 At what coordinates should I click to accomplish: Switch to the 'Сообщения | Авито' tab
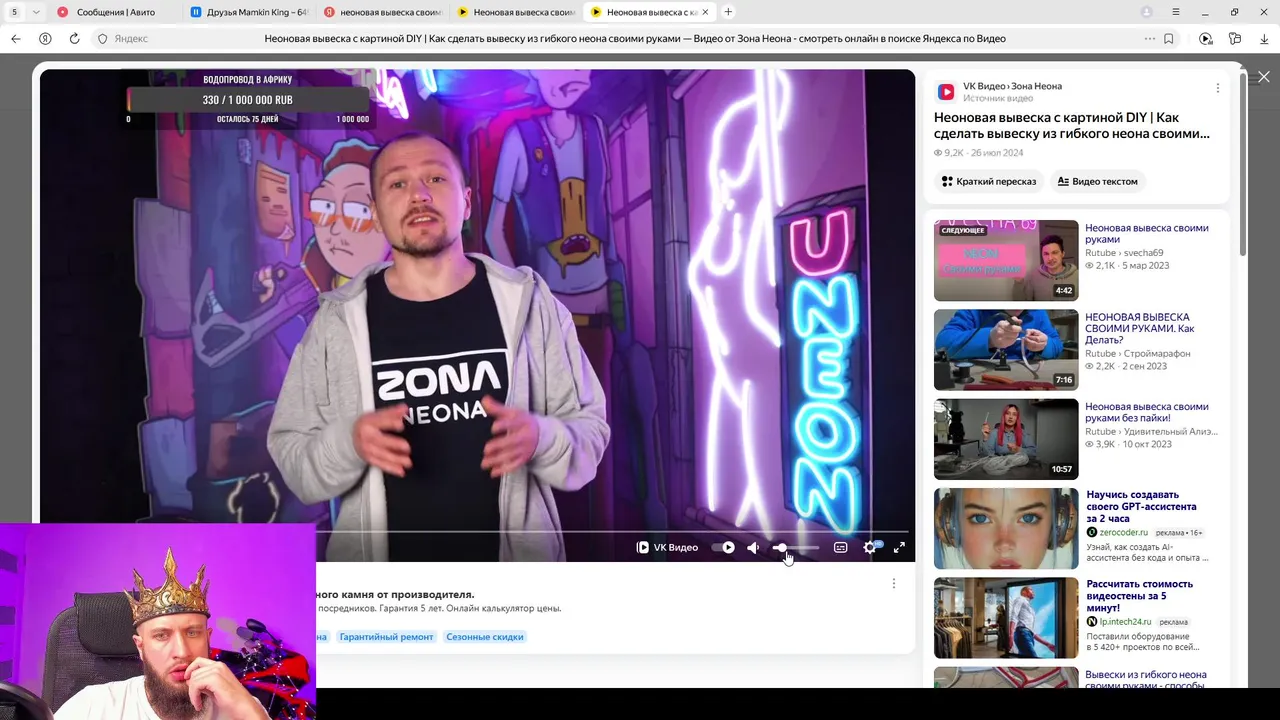coord(115,12)
